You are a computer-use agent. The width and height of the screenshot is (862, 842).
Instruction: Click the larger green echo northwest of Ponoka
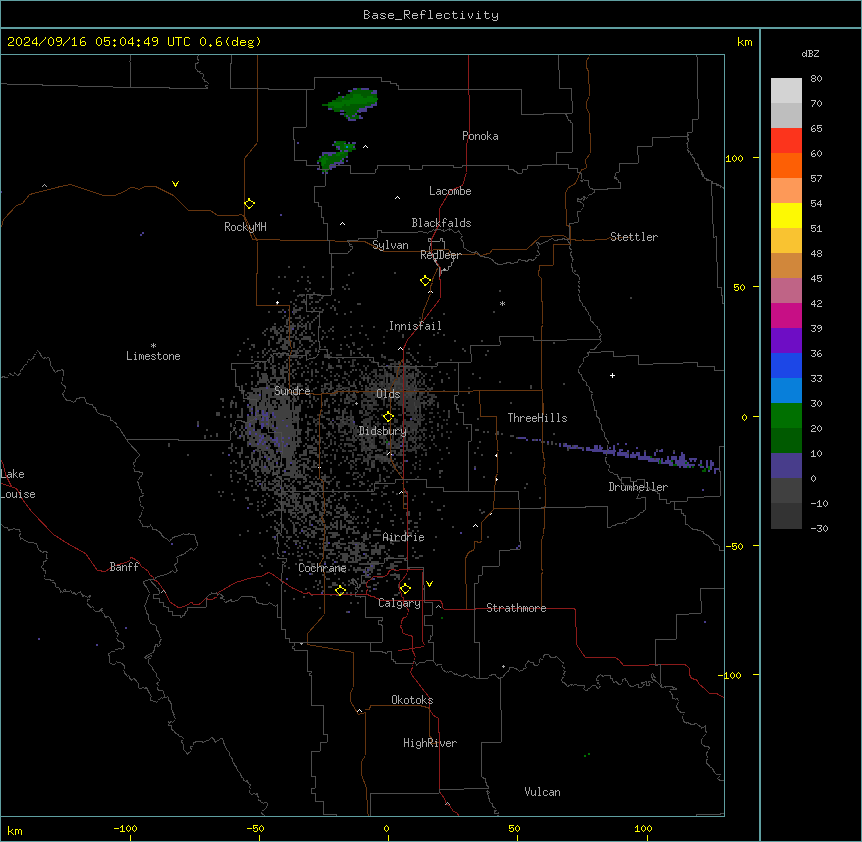click(351, 103)
